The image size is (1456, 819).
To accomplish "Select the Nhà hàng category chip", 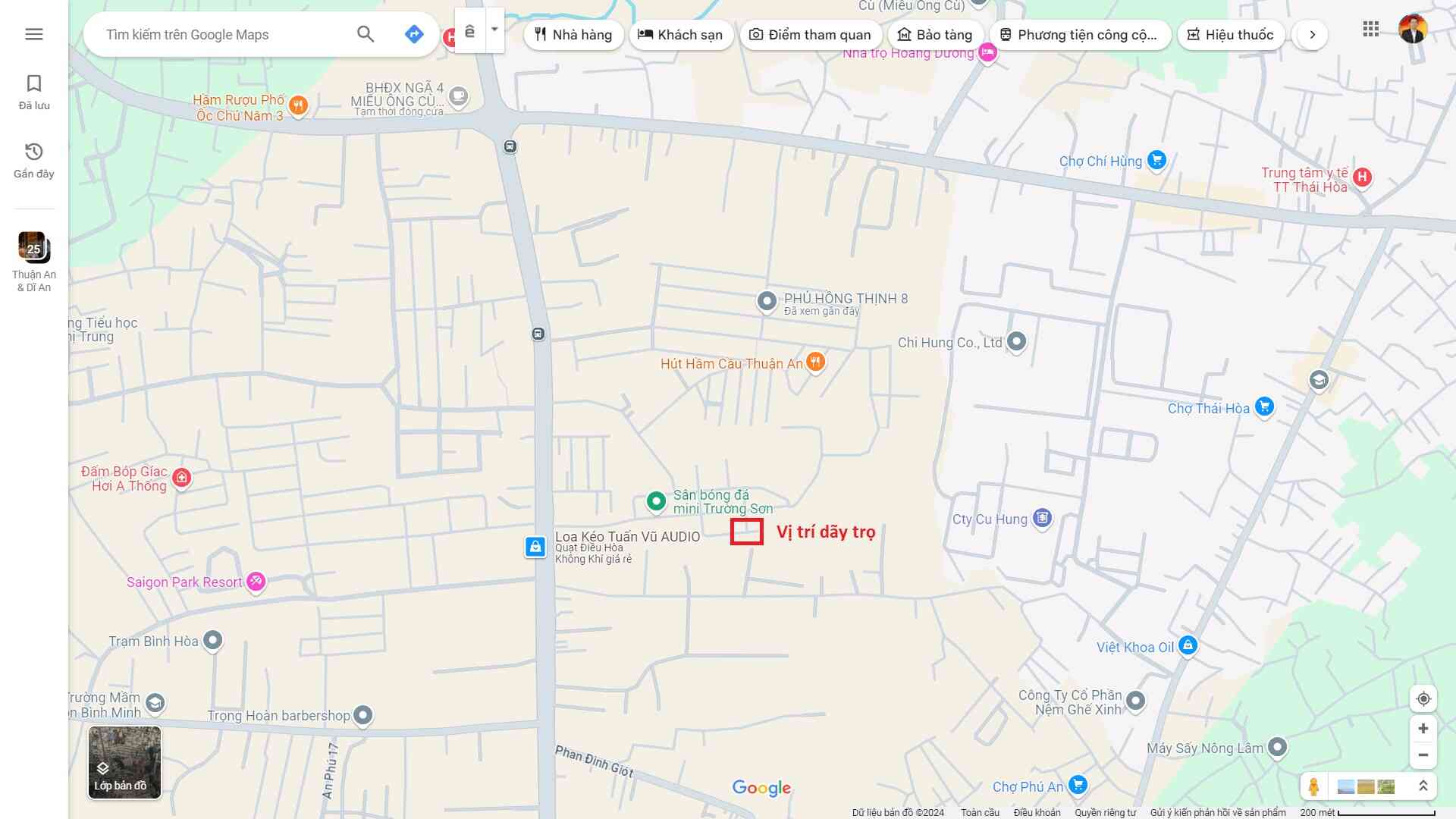I will [x=573, y=35].
